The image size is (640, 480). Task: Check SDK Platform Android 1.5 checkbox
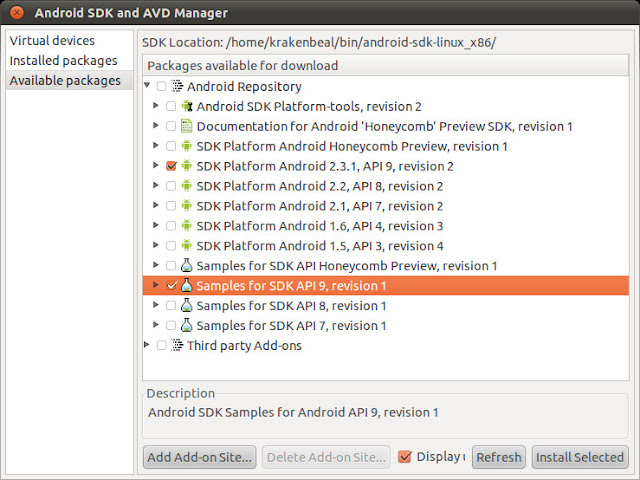pyautogui.click(x=171, y=246)
